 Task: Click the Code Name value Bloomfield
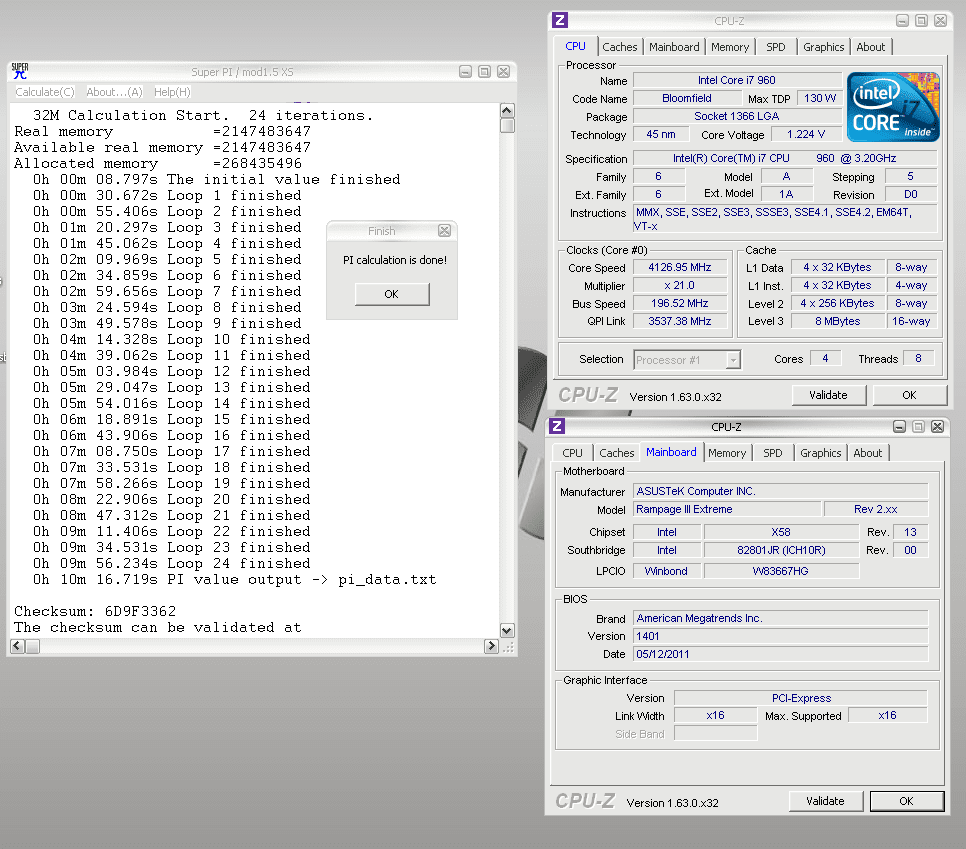pos(687,98)
